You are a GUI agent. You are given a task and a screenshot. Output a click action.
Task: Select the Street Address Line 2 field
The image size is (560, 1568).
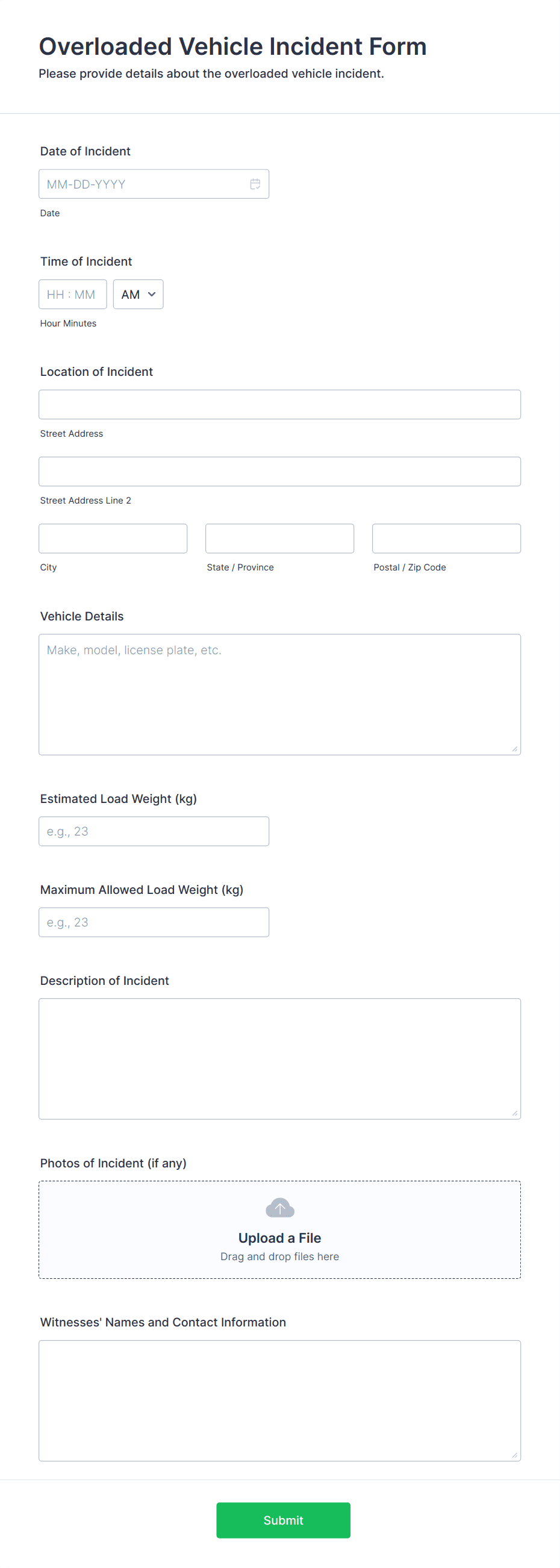point(280,472)
